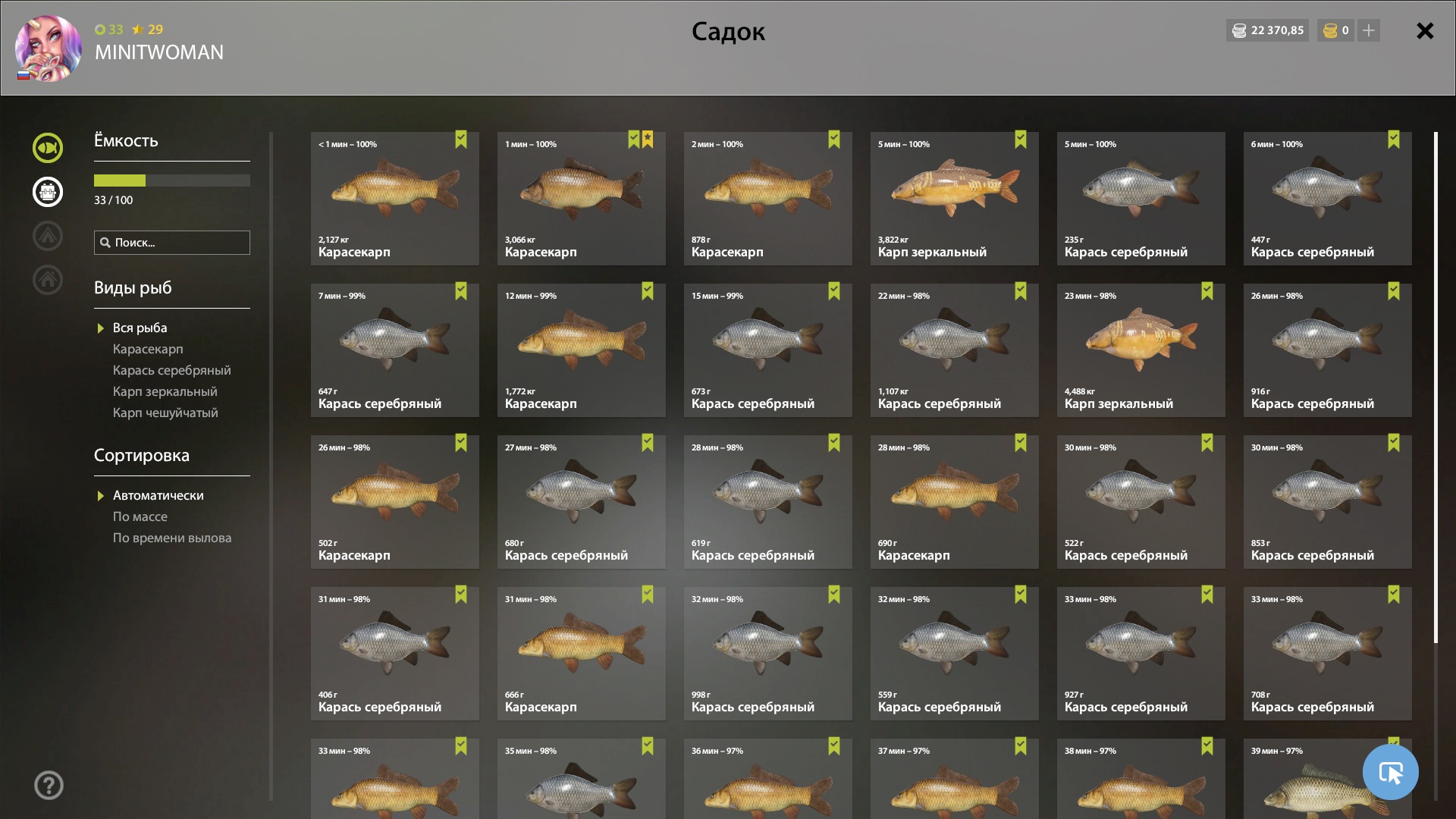Toggle bookmark on 3,822 kg Карп зеркальный

click(x=1021, y=140)
